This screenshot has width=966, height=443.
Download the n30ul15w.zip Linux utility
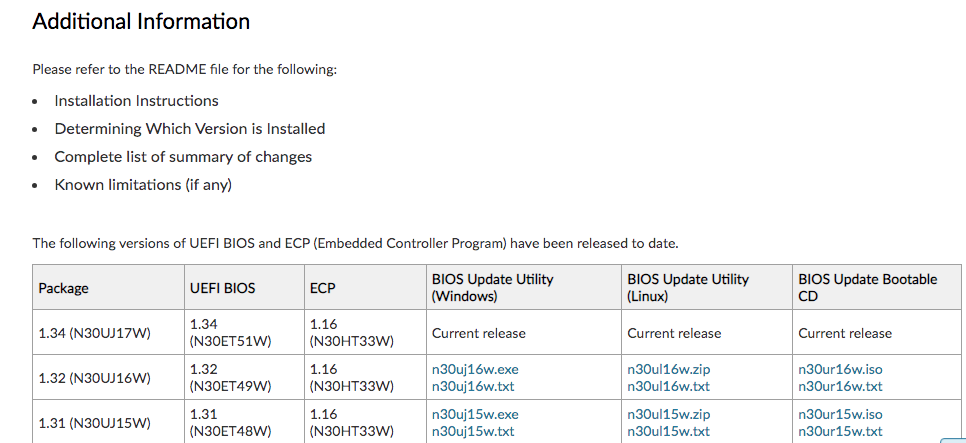(668, 414)
